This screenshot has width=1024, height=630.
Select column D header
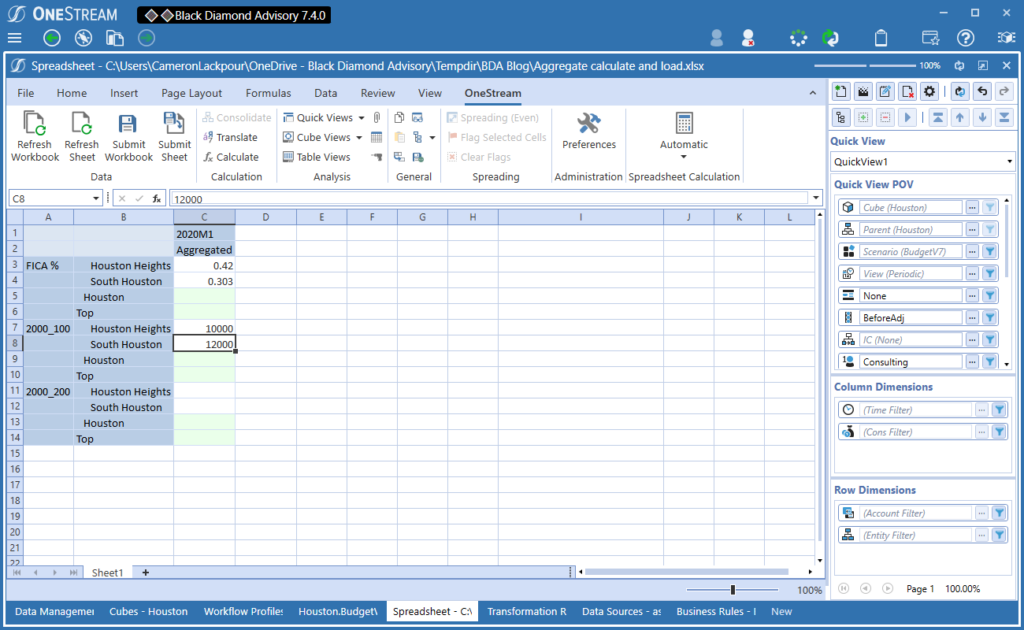click(x=266, y=217)
